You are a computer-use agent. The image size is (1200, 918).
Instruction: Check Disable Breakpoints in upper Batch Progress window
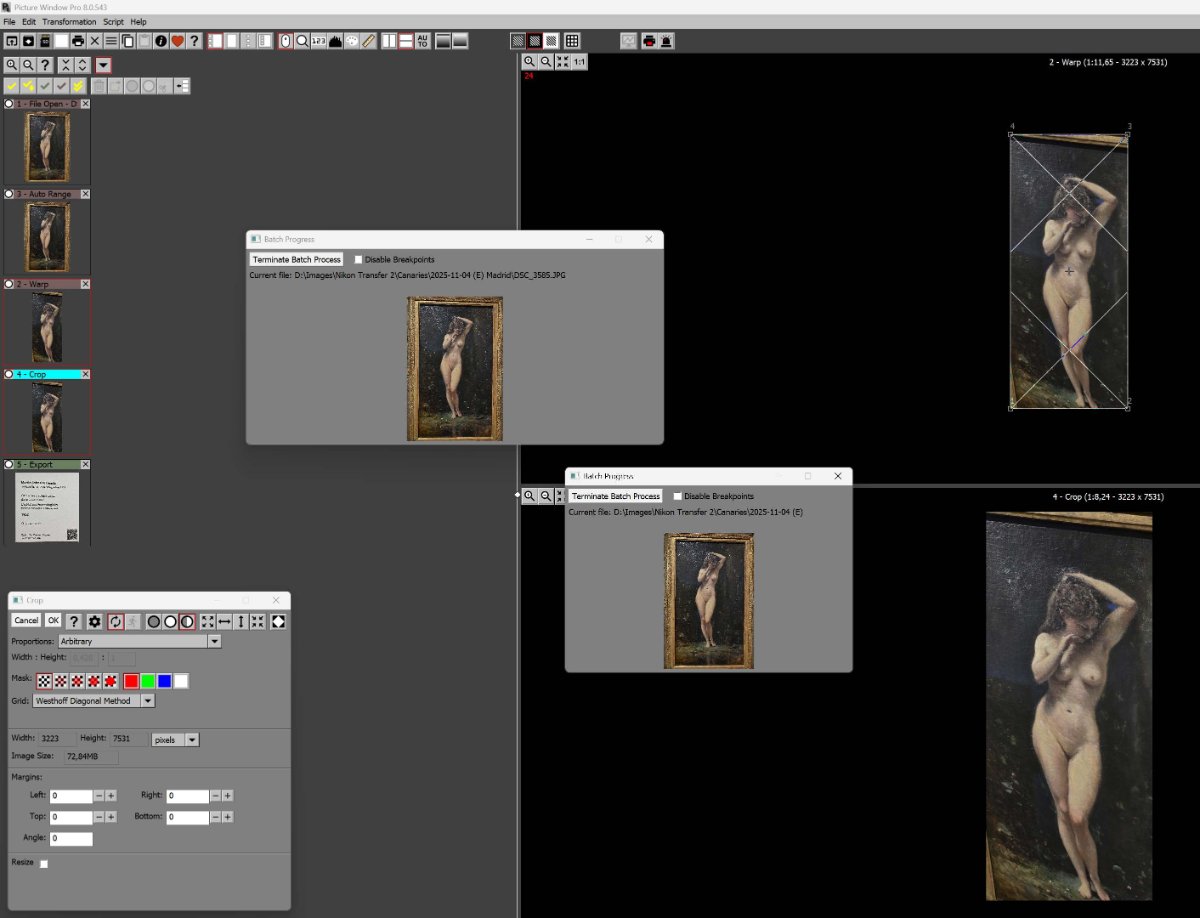point(358,260)
